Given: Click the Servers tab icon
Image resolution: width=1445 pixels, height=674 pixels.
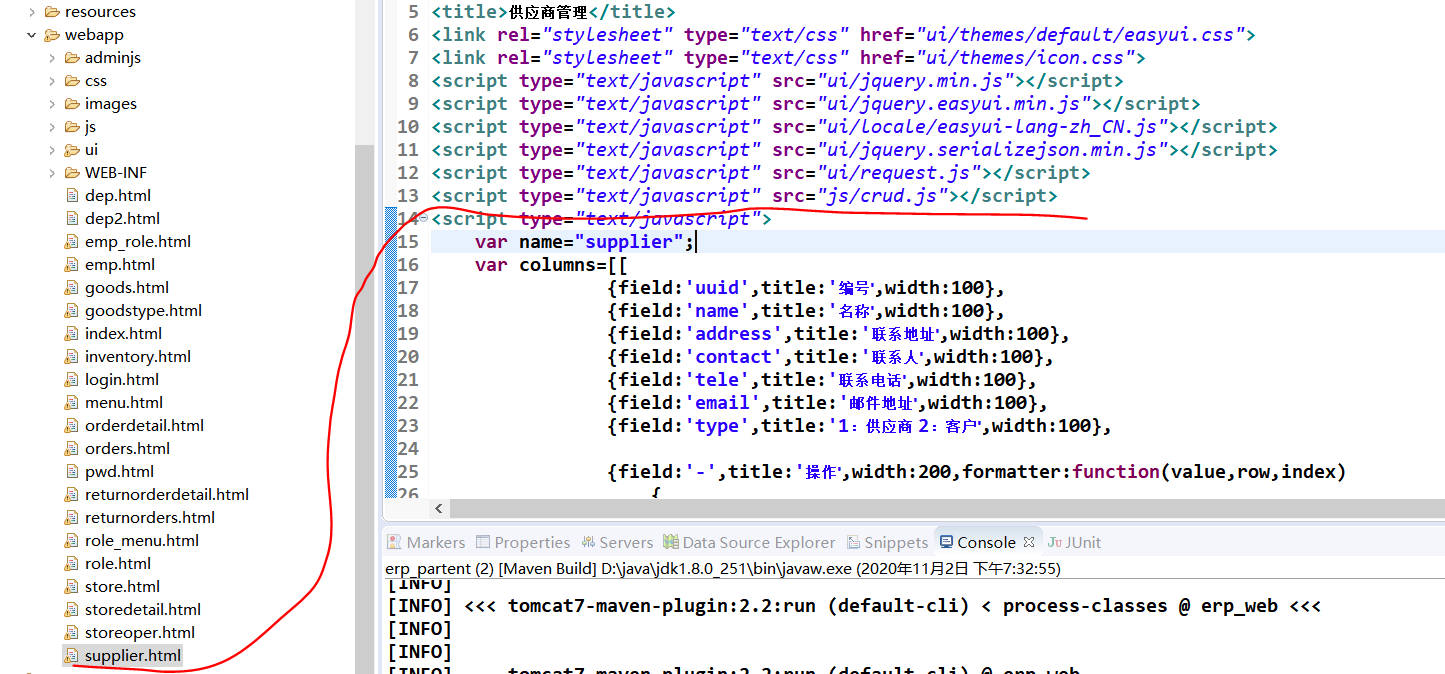Looking at the screenshot, I should (x=587, y=542).
